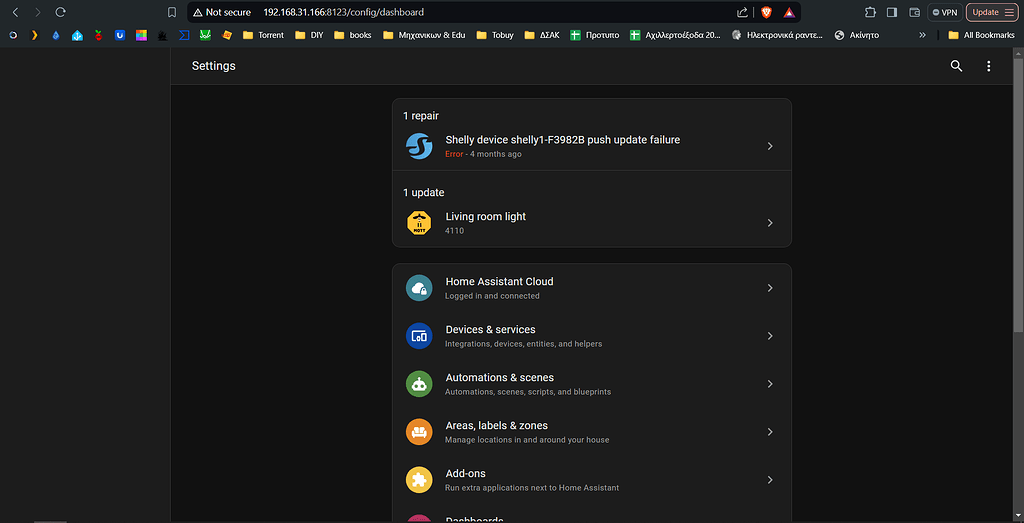Click the Devices & services icon
The height and width of the screenshot is (523, 1024).
pos(419,336)
